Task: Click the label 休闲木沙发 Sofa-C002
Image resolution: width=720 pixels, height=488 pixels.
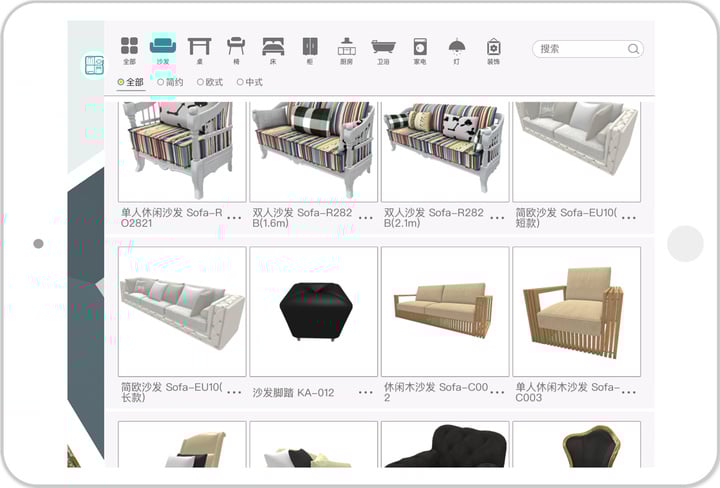Action: [436, 393]
